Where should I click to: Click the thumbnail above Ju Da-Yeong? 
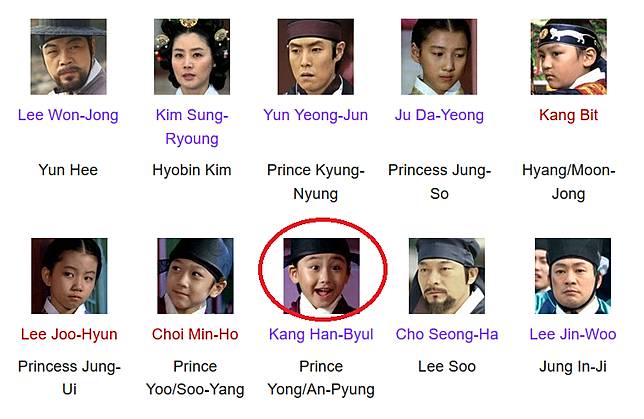(439, 57)
